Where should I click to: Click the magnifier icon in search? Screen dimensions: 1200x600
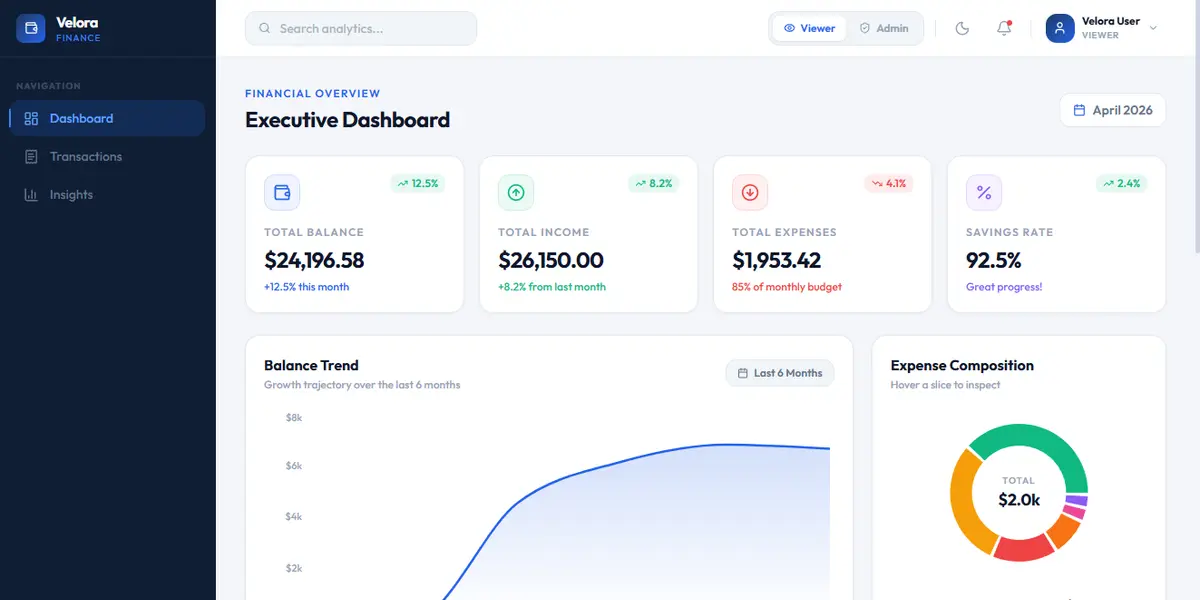pos(265,28)
